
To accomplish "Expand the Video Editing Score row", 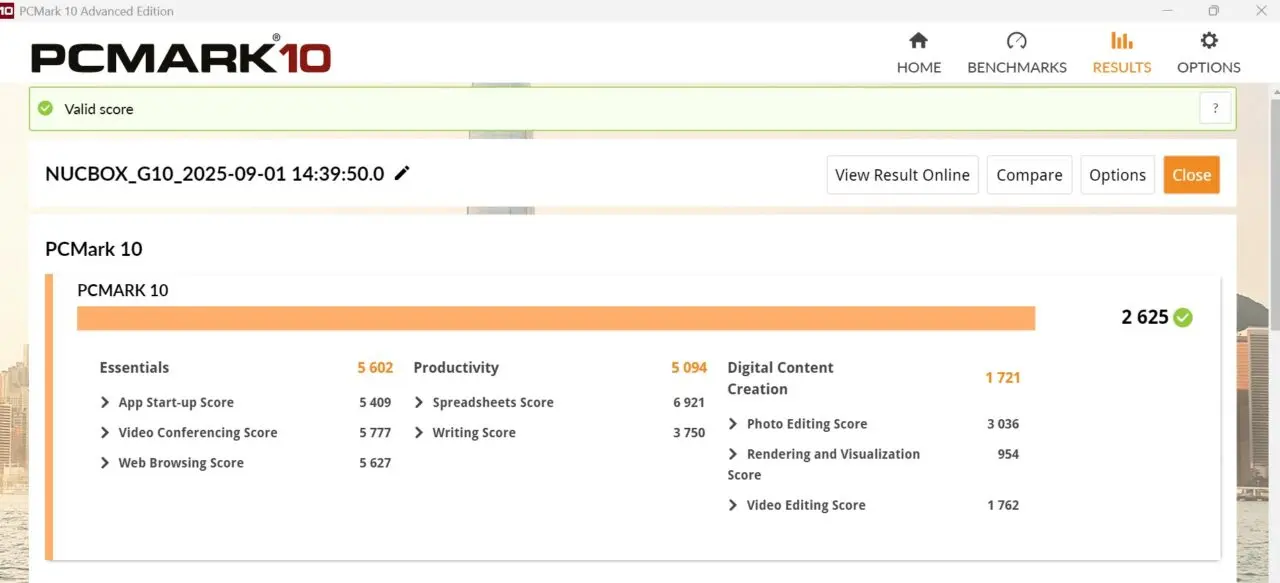I will pos(733,505).
